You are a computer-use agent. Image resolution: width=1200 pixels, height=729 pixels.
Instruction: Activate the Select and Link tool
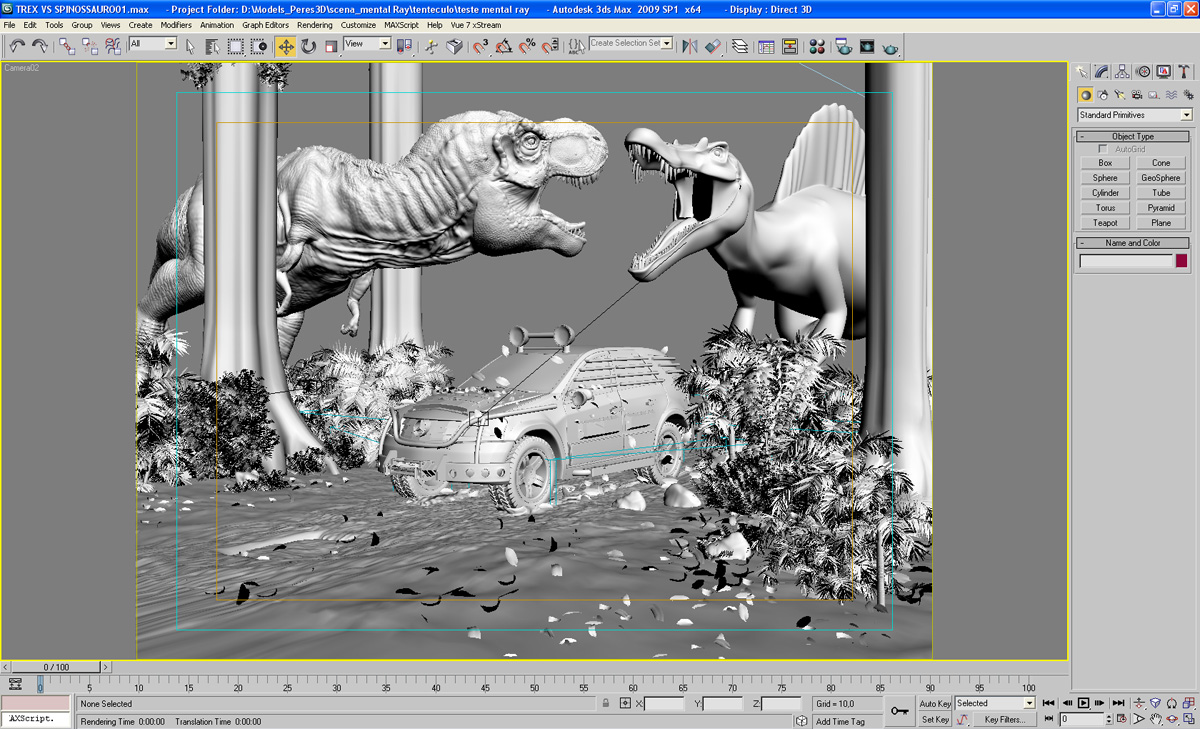[x=67, y=46]
